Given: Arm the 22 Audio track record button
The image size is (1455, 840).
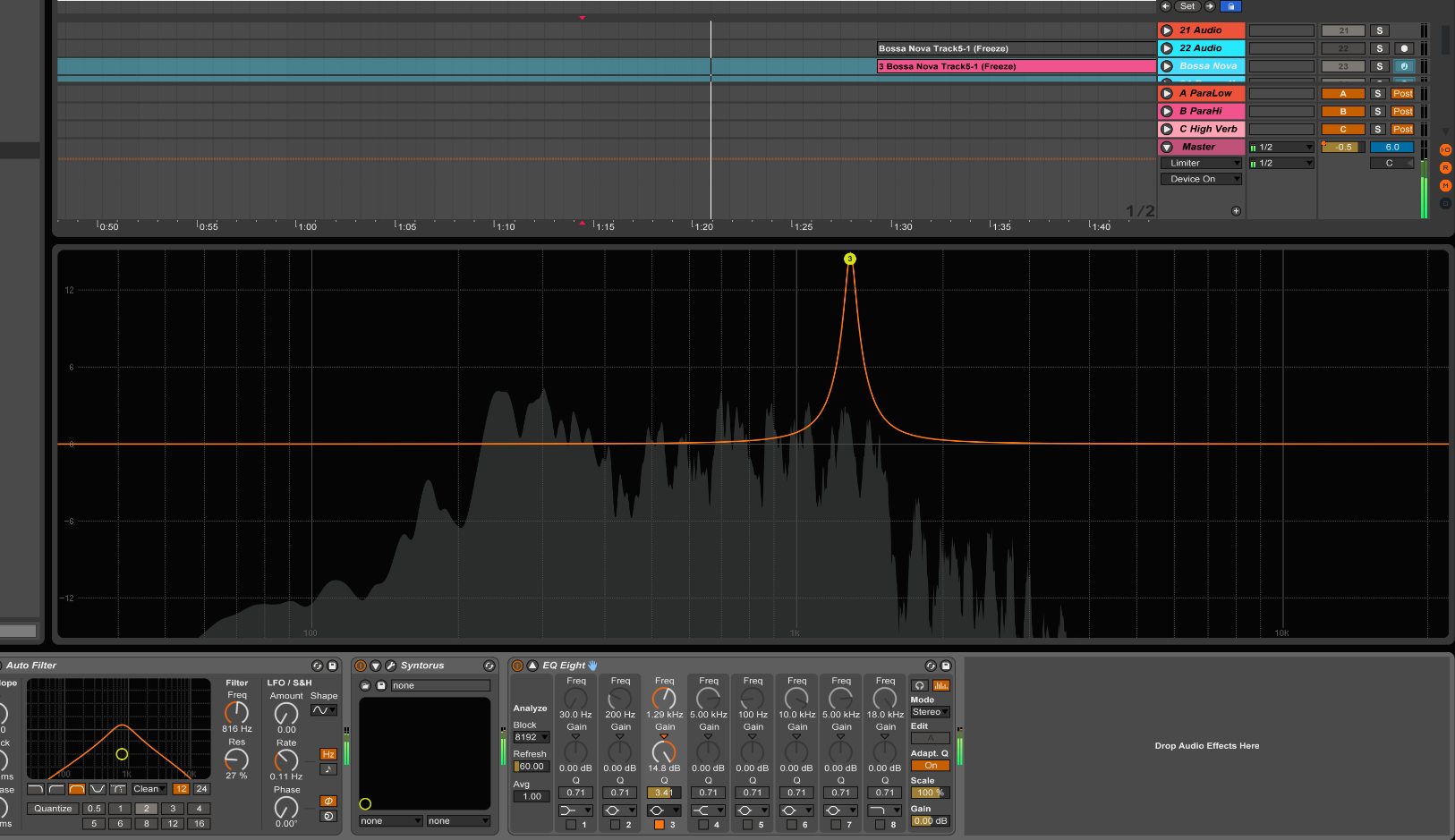Looking at the screenshot, I should click(1404, 48).
